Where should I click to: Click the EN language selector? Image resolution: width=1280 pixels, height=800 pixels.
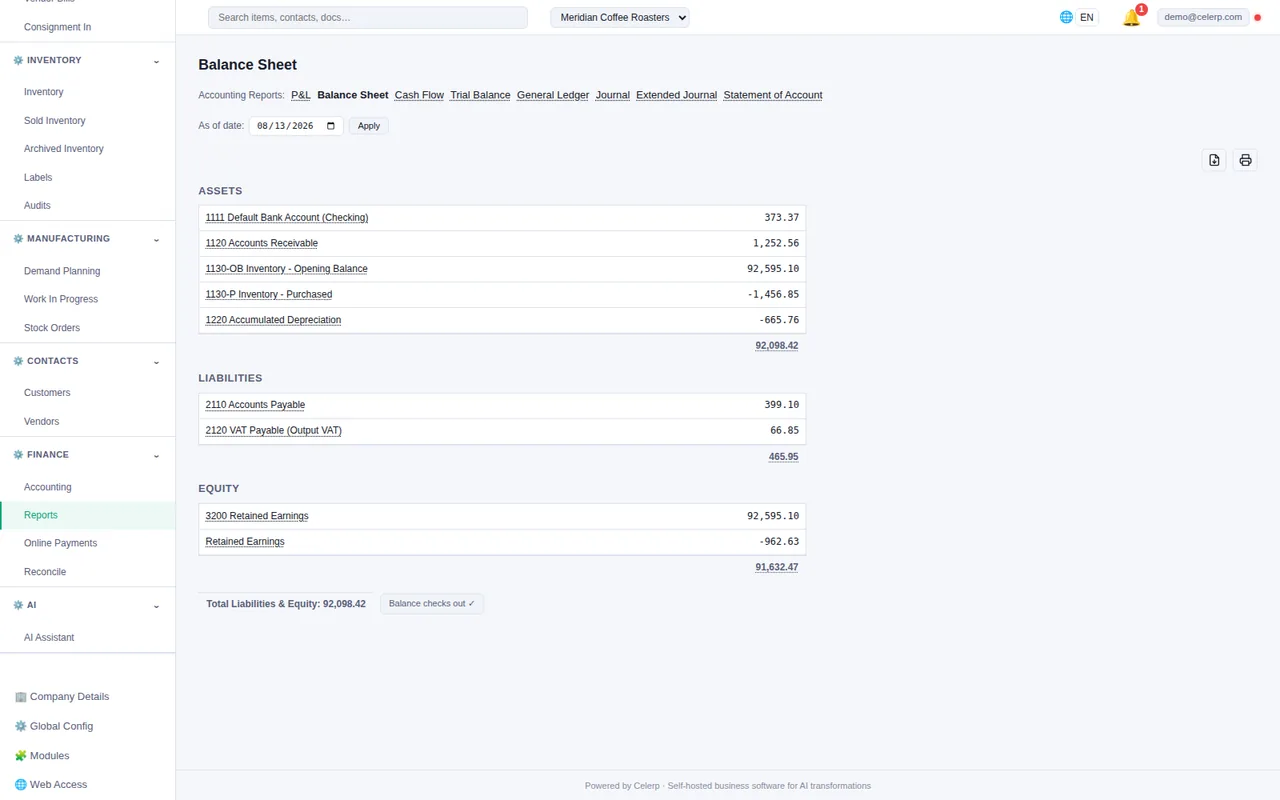pos(1086,17)
